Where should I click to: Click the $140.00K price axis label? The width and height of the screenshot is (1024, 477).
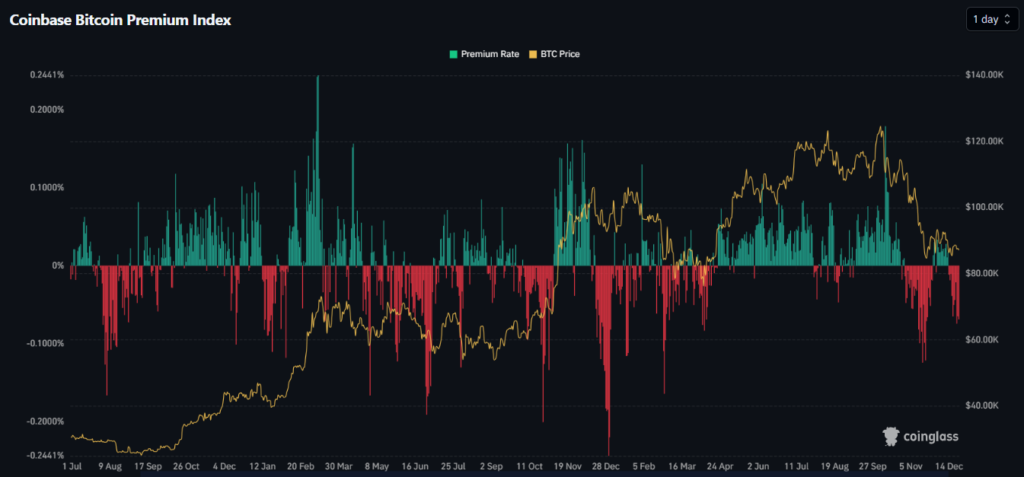pos(984,75)
